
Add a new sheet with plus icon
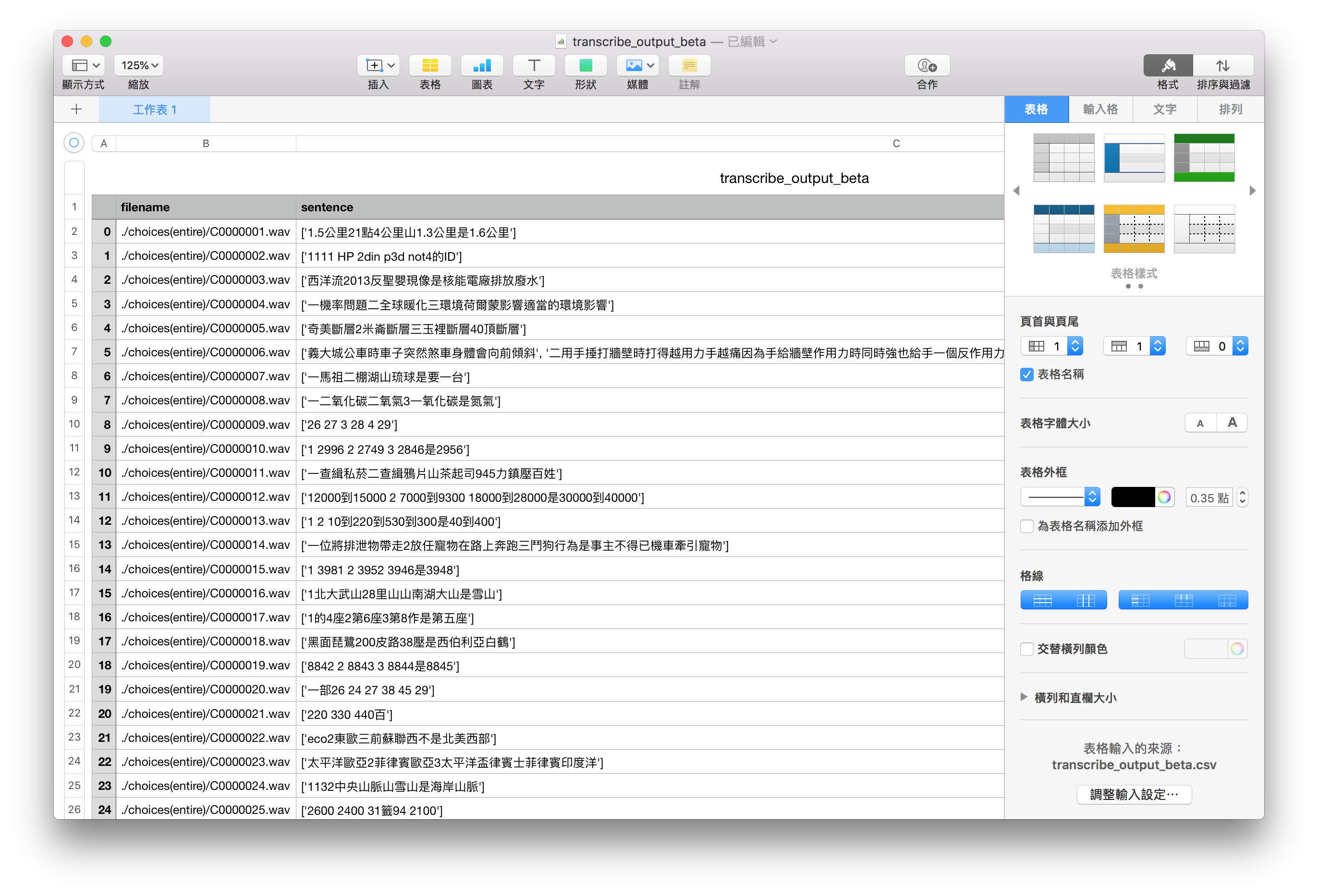pyautogui.click(x=76, y=109)
